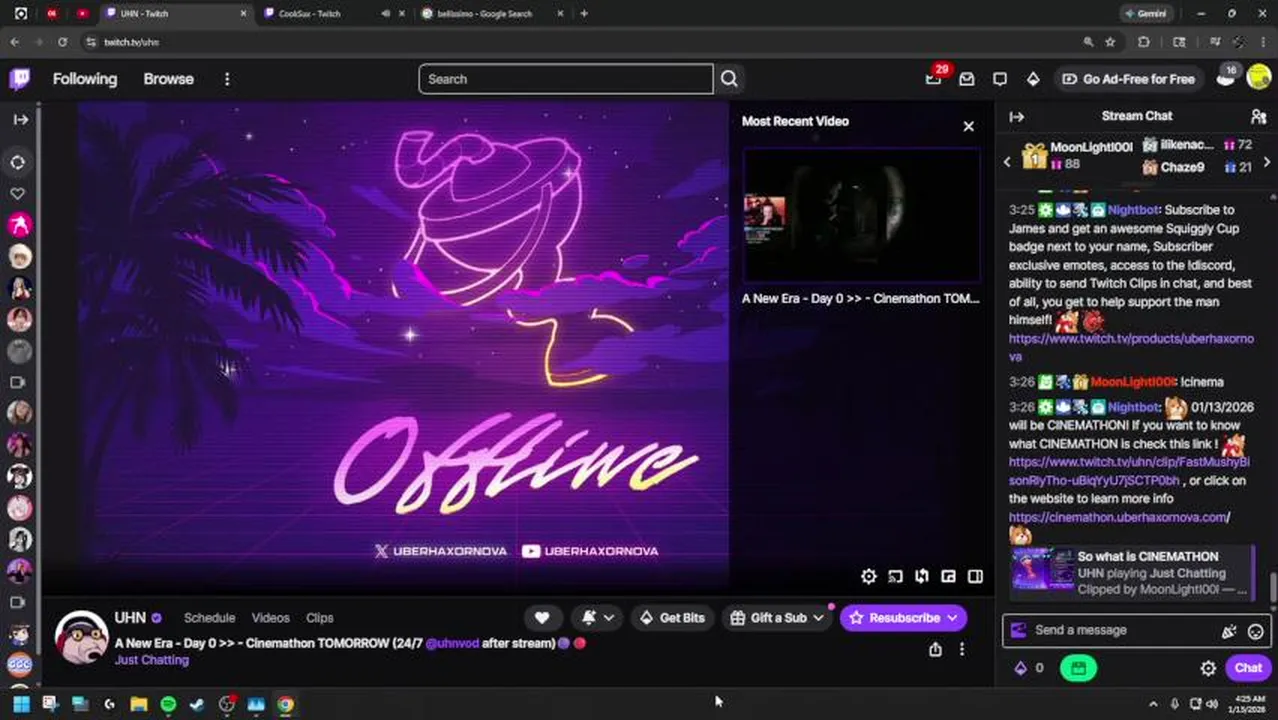Image resolution: width=1278 pixels, height=720 pixels.
Task: Open the three-dot more menu beside Browse
Action: point(227,79)
